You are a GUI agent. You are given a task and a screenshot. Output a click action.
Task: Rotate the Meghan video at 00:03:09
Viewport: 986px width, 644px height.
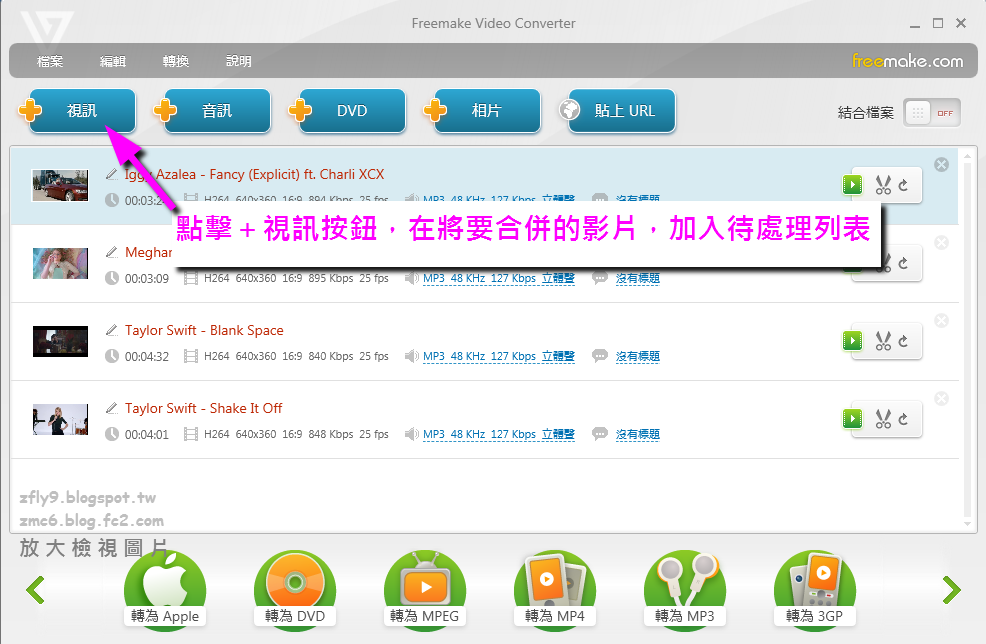[903, 263]
